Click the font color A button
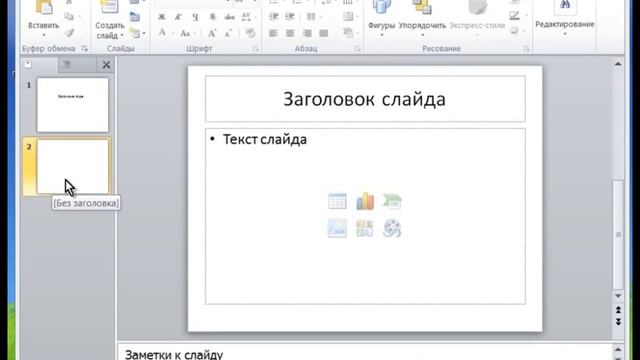This screenshot has height=360, width=640. point(162,33)
